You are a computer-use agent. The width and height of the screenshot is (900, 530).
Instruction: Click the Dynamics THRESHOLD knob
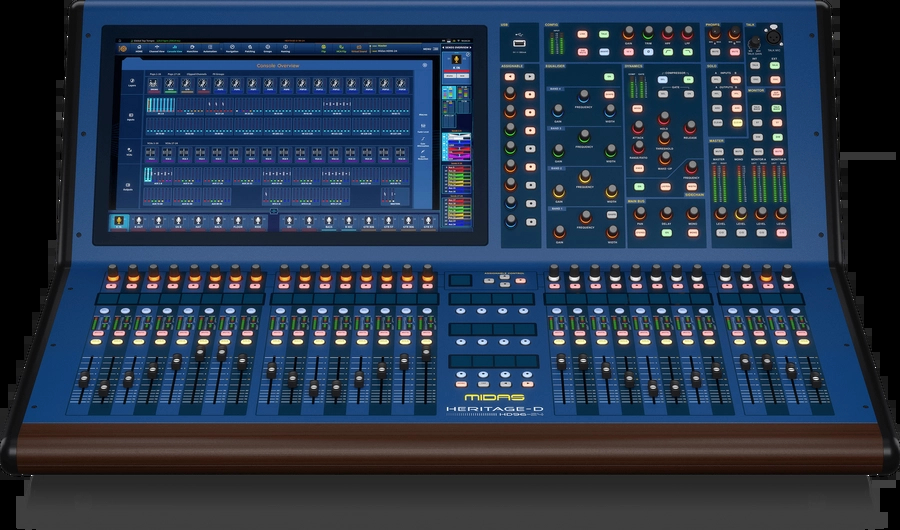[x=665, y=138]
